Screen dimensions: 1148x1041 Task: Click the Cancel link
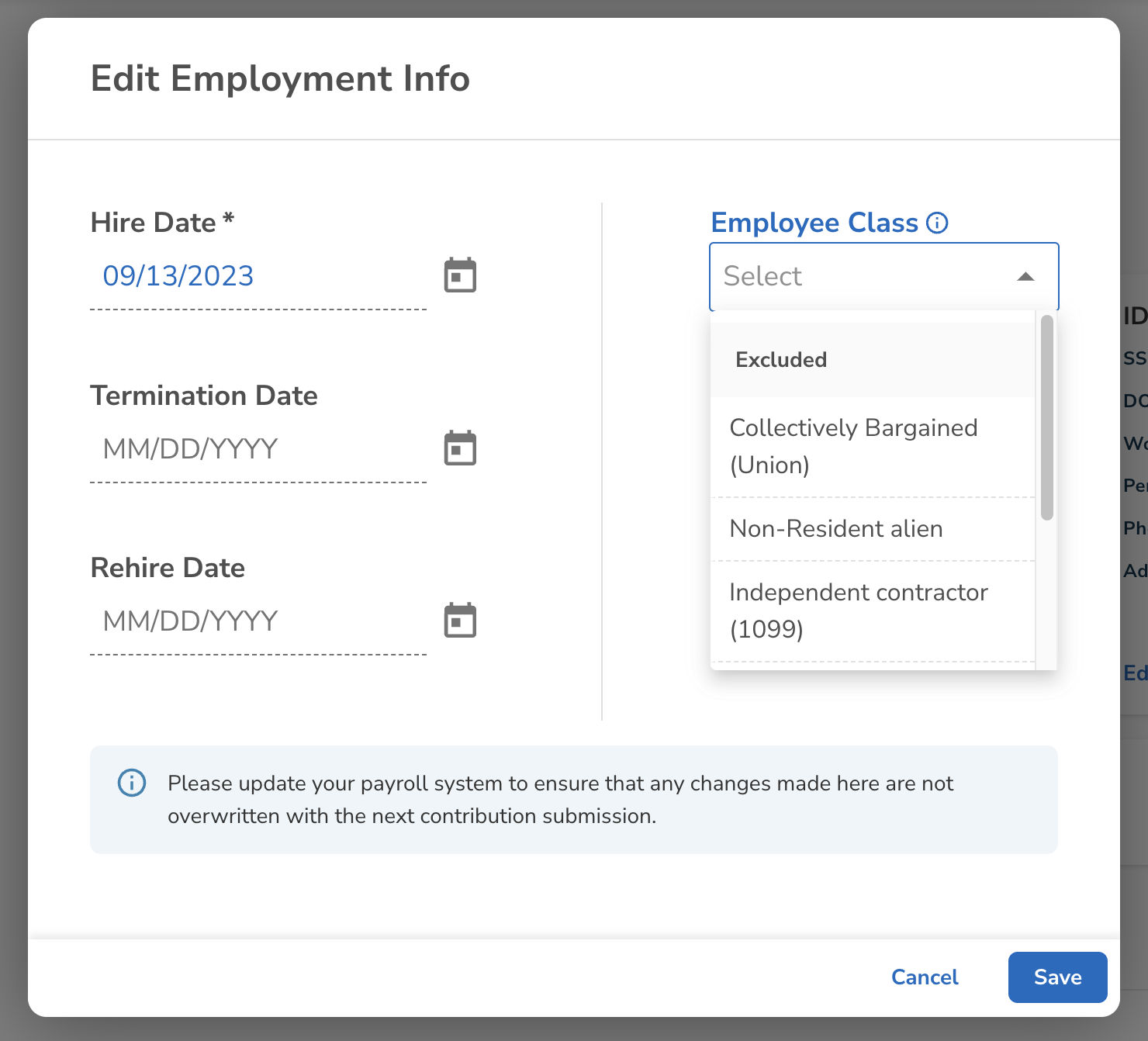925,977
